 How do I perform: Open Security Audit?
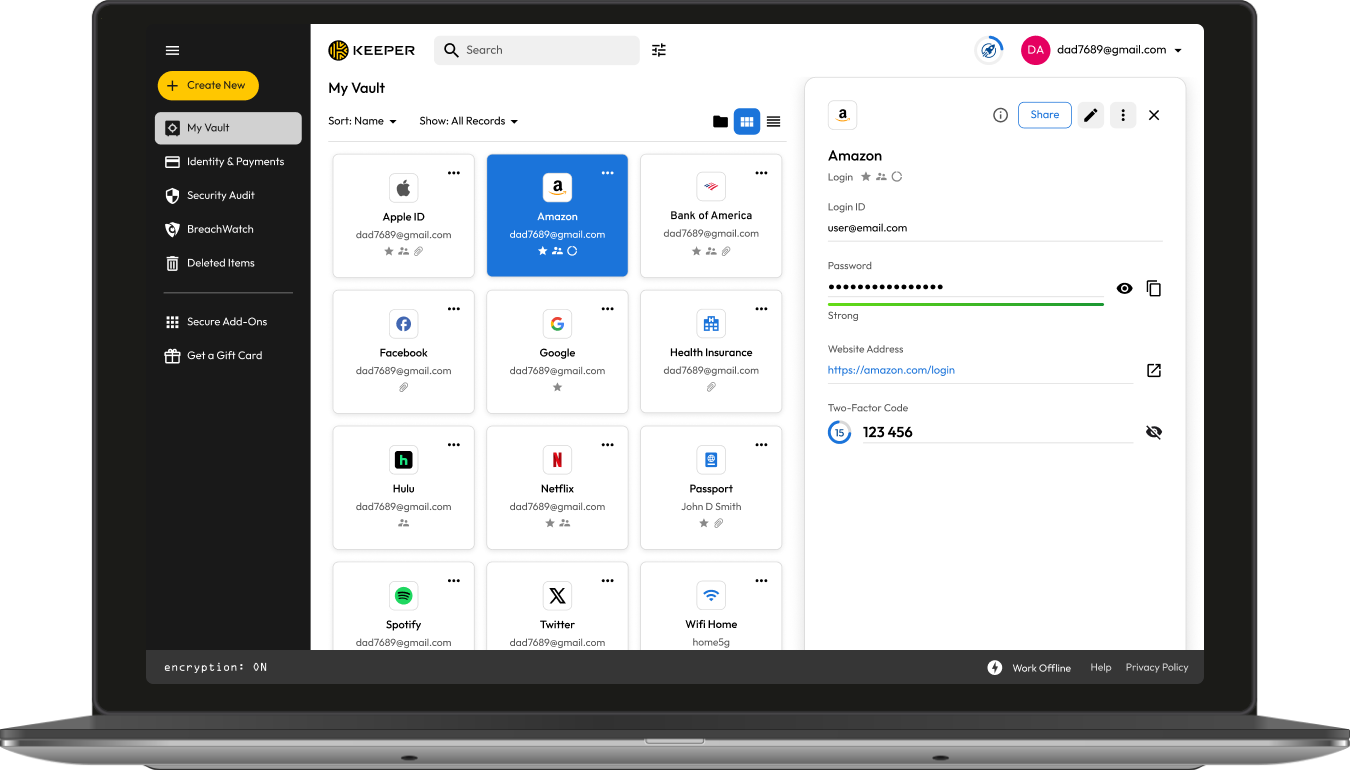click(x=210, y=196)
